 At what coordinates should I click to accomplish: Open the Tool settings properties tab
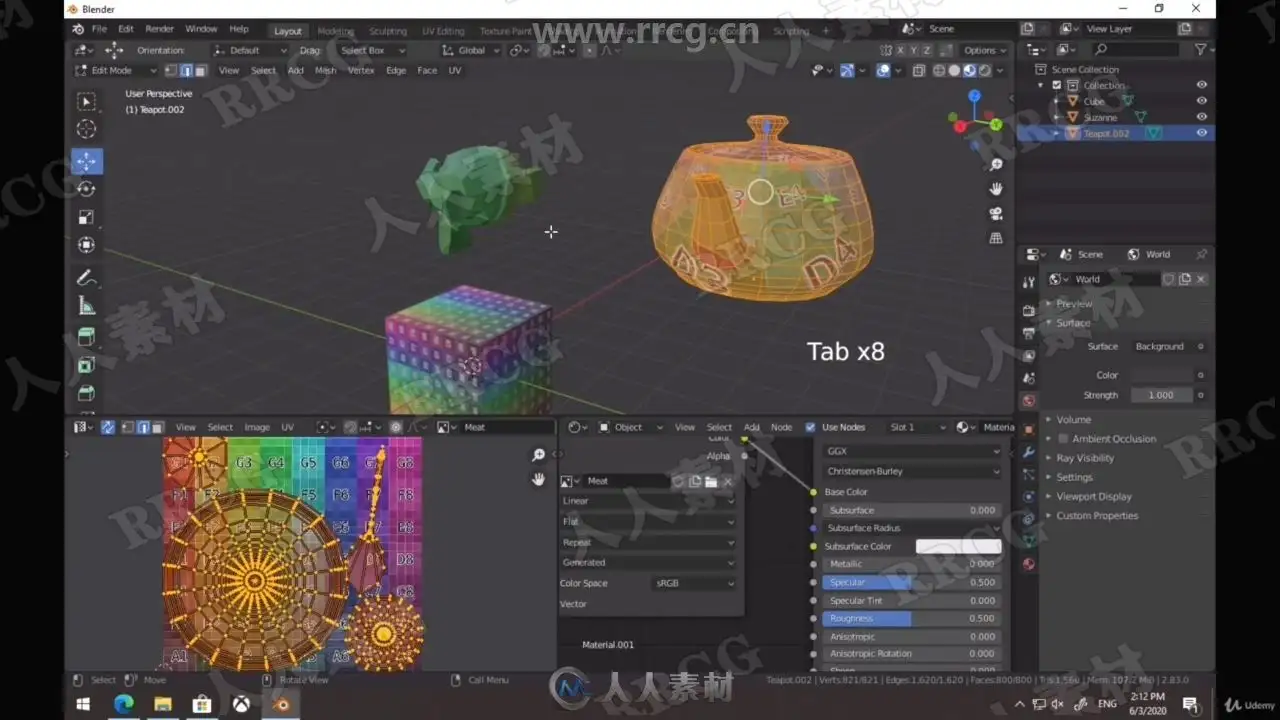[1029, 283]
